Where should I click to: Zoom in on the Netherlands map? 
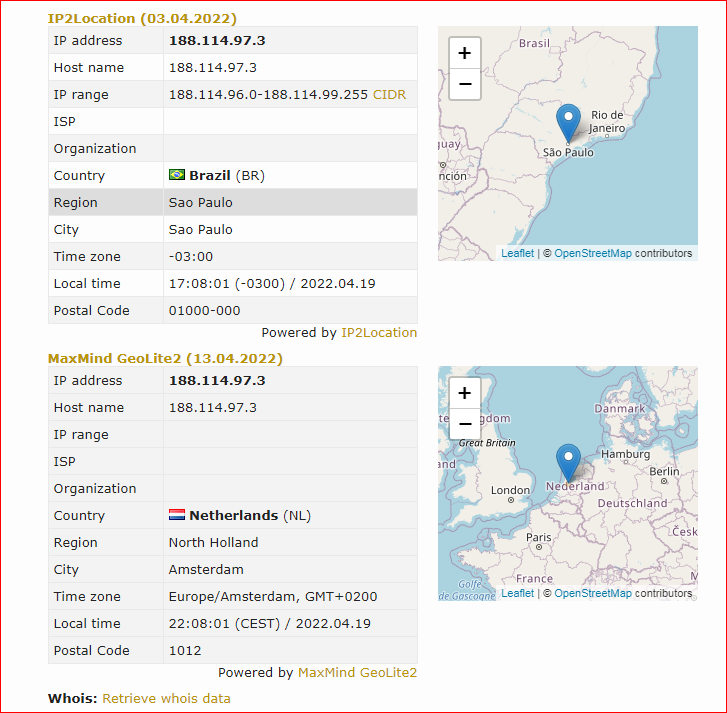point(465,393)
